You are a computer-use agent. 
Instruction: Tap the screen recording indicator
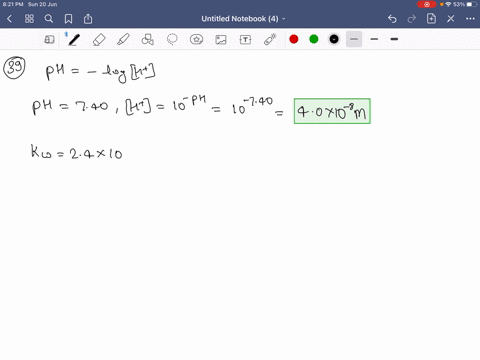coord(426,4)
